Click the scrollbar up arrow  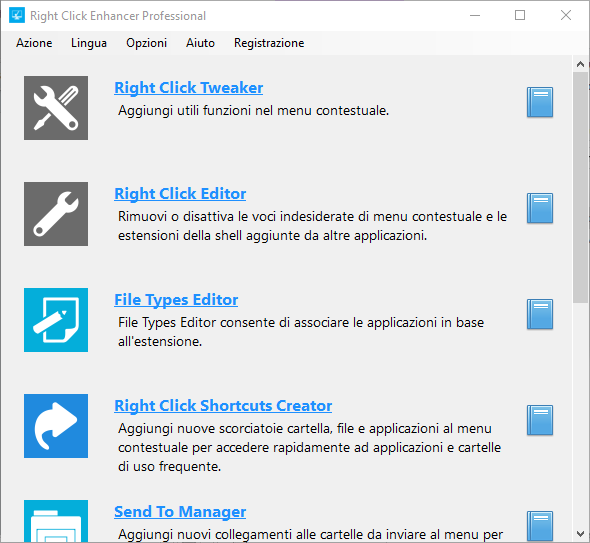click(x=580, y=64)
